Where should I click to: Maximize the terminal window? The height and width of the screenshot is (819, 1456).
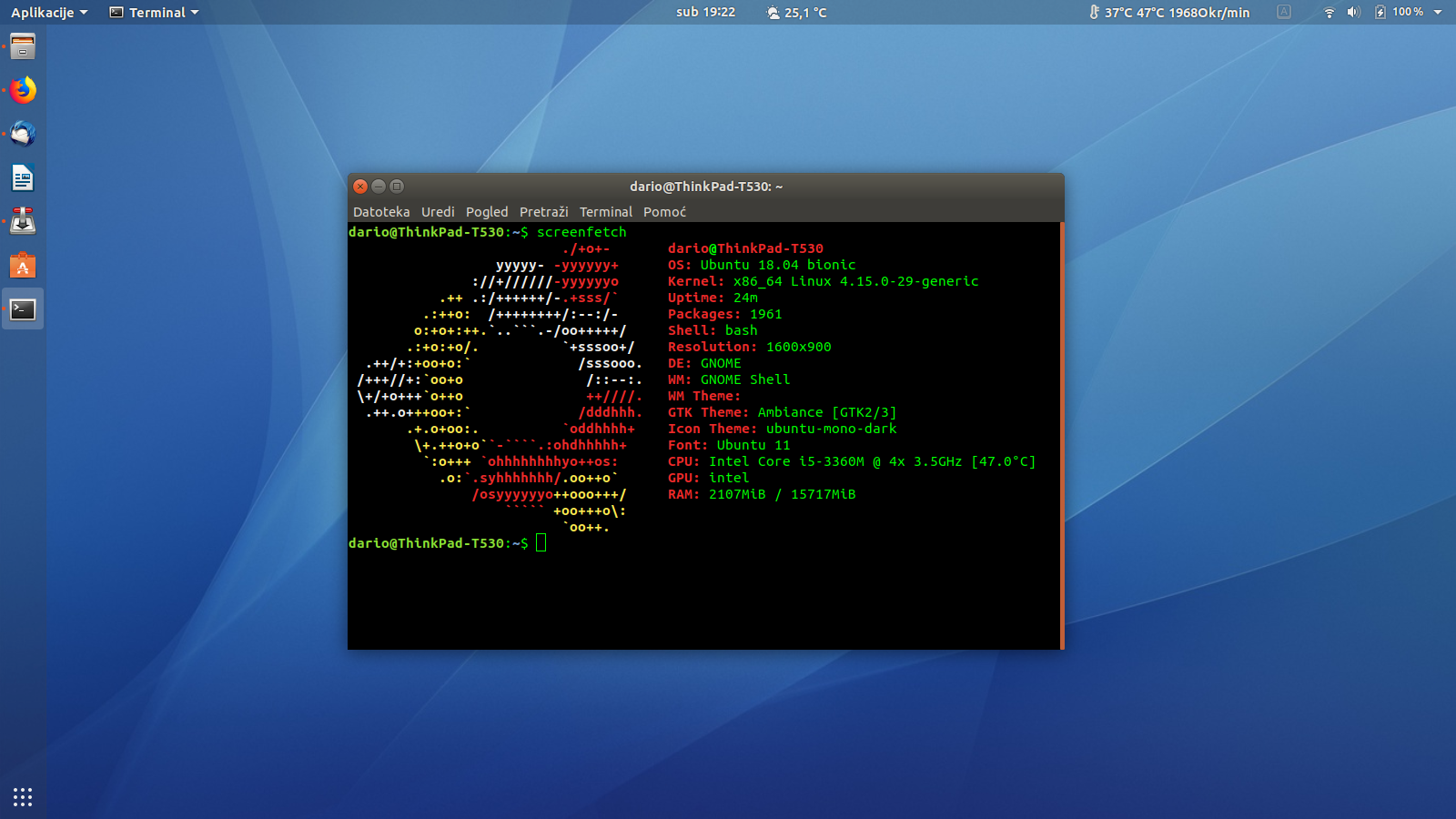pos(397,187)
